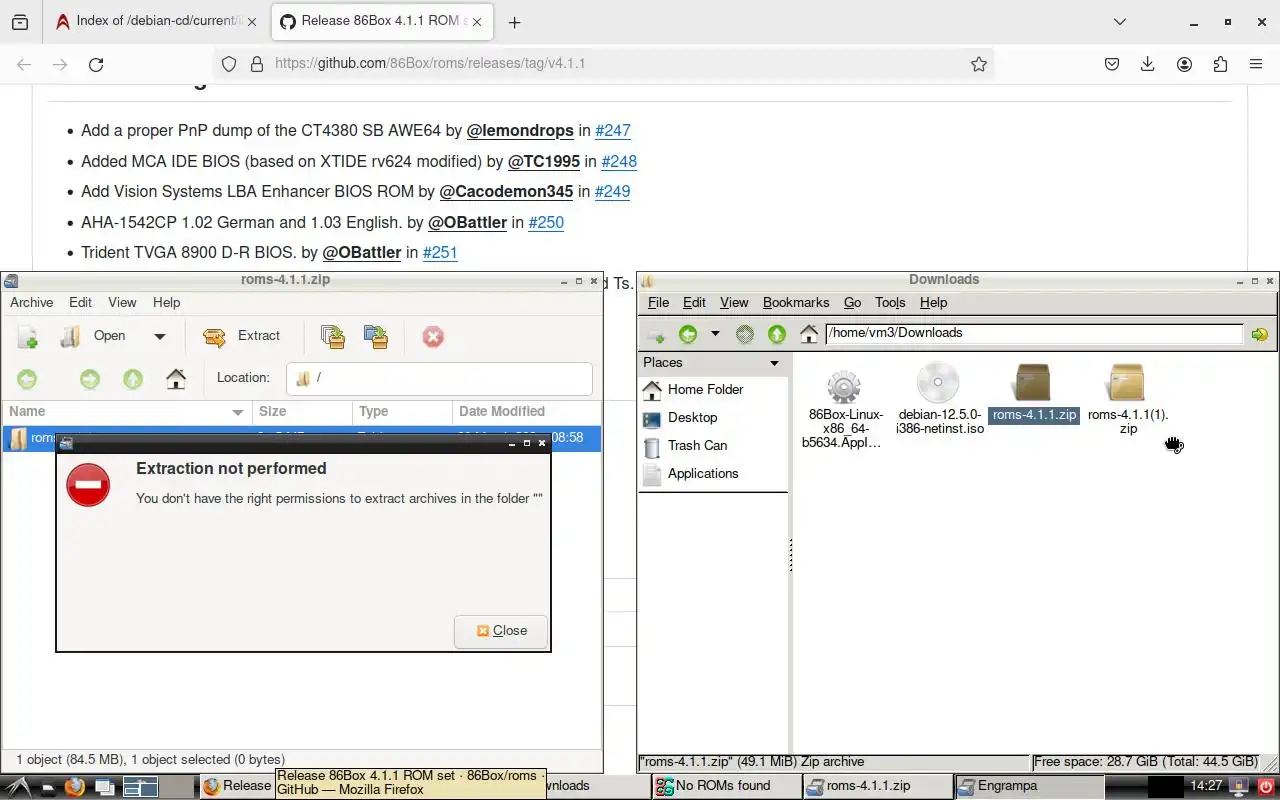Open the Archive menu in Engrampa
Screen dimensions: 1280x800
(x=32, y=302)
